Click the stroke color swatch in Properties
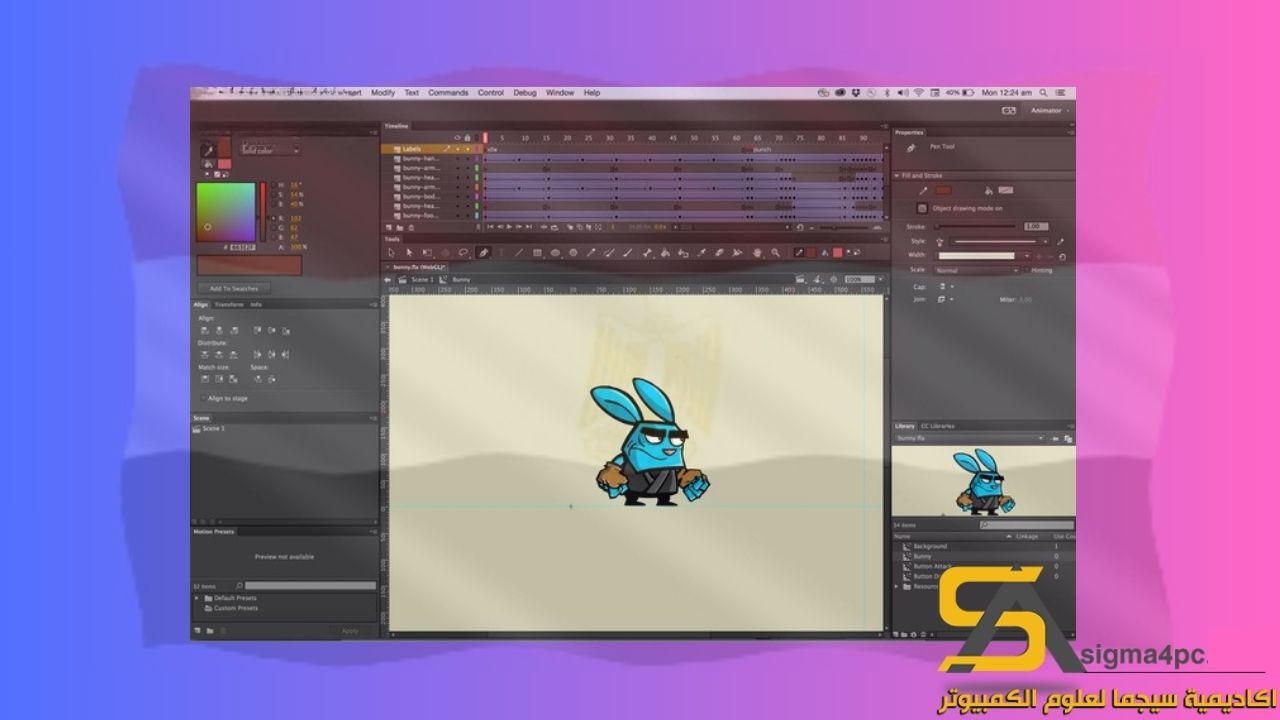 (x=944, y=190)
